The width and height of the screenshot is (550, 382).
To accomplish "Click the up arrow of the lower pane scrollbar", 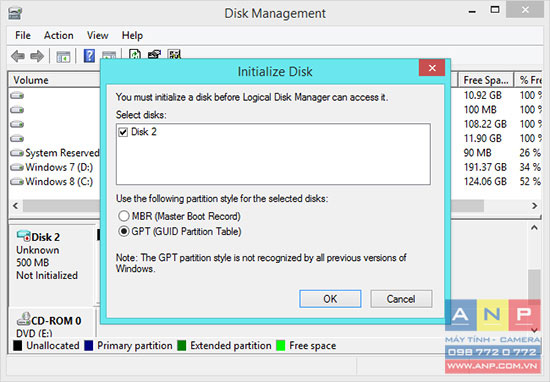I will click(x=534, y=228).
